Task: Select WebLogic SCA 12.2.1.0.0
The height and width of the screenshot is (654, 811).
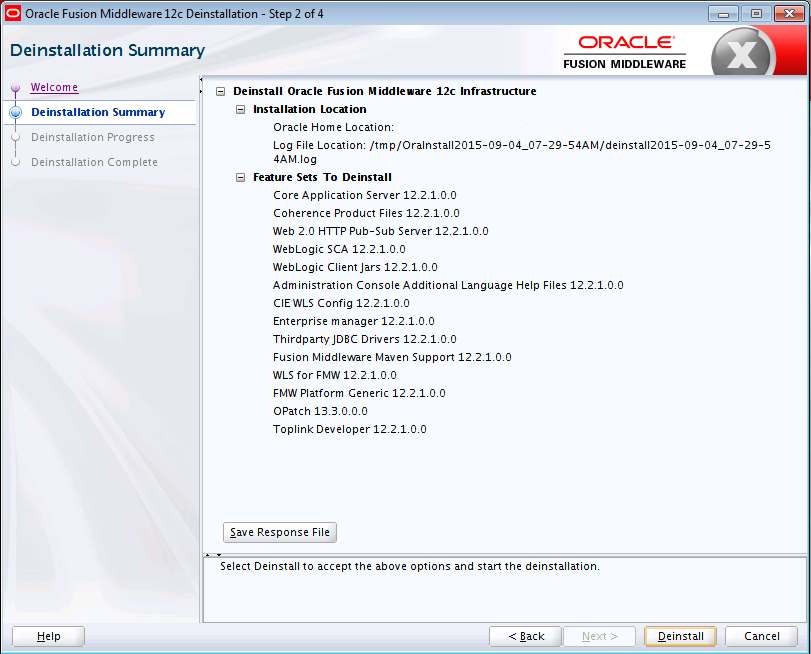Action: 339,249
